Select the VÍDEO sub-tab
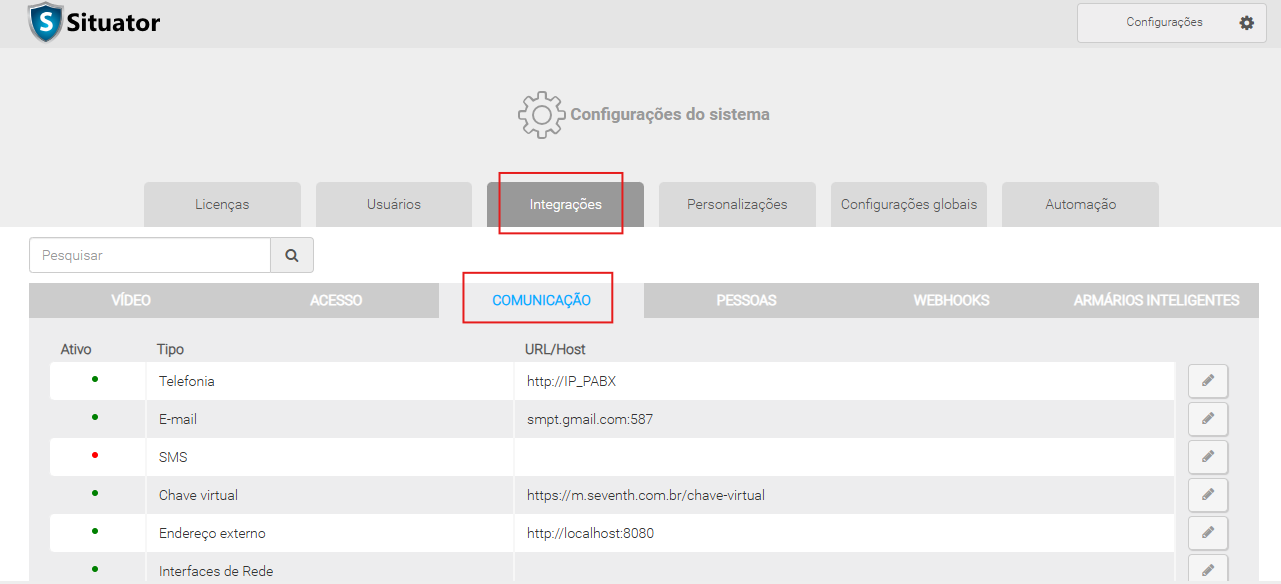The image size is (1281, 584). [x=131, y=300]
